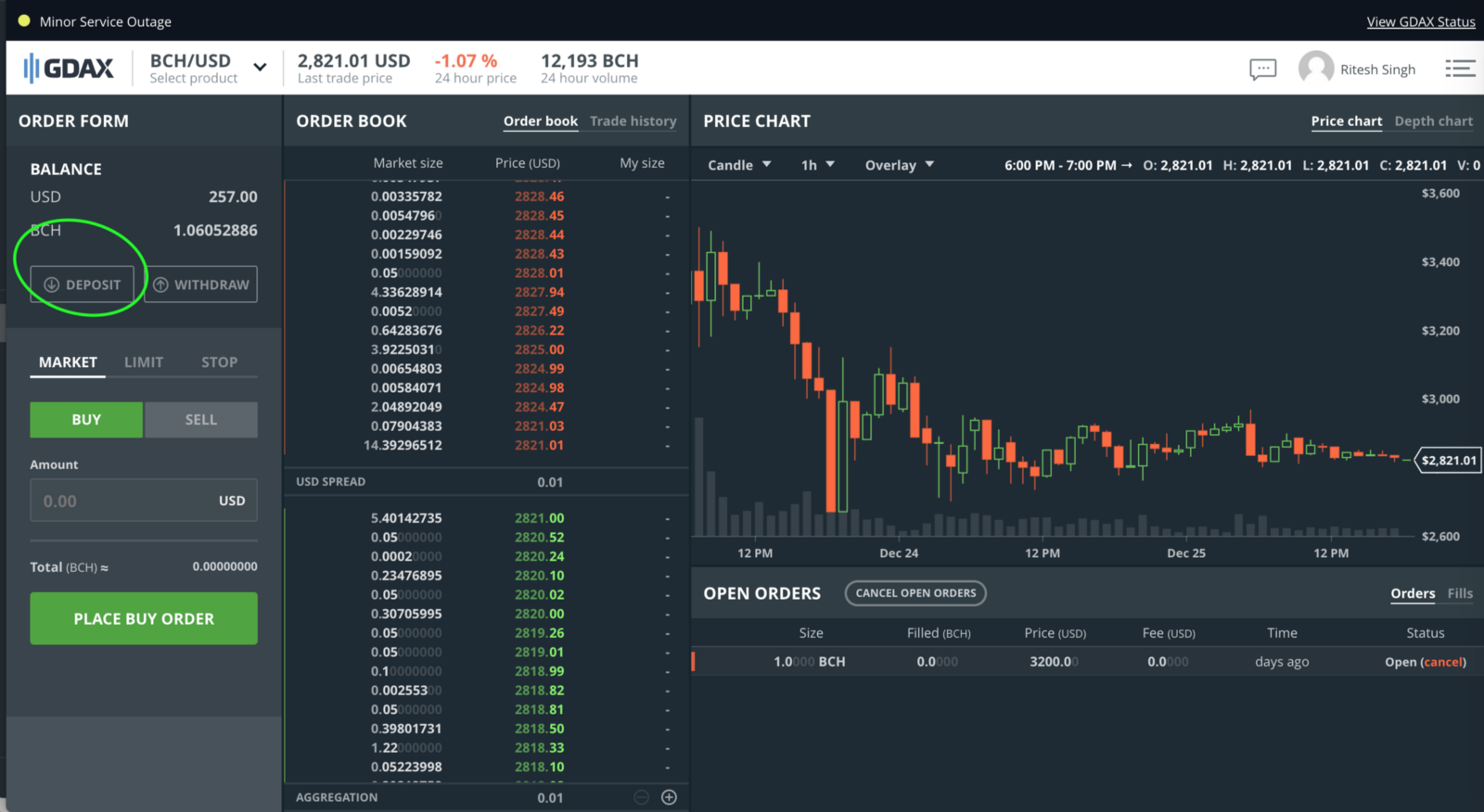Click bid price 2821.00

[539, 518]
